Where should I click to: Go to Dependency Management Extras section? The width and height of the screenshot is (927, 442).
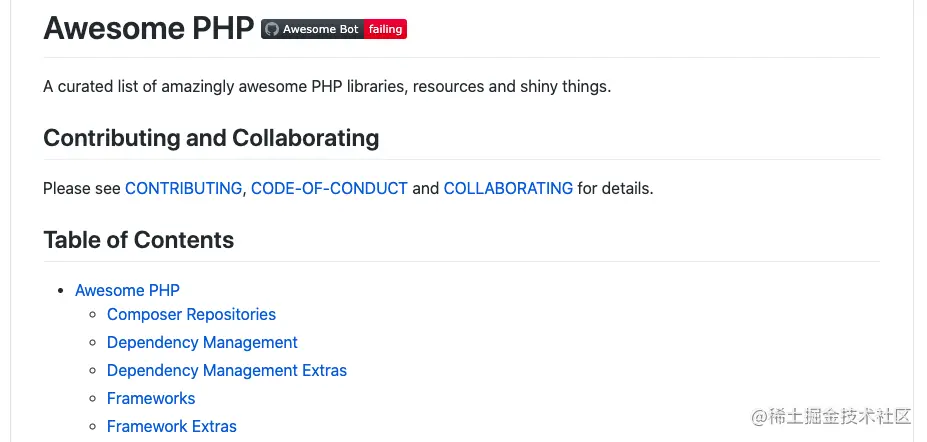pyautogui.click(x=227, y=370)
